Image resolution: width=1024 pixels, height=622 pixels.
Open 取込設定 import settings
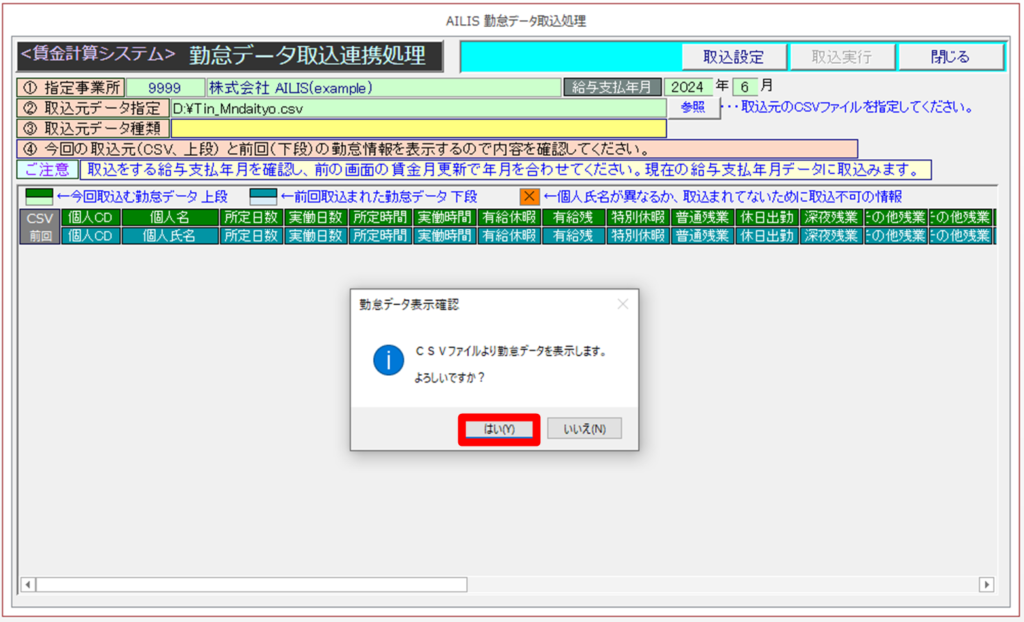tap(733, 57)
